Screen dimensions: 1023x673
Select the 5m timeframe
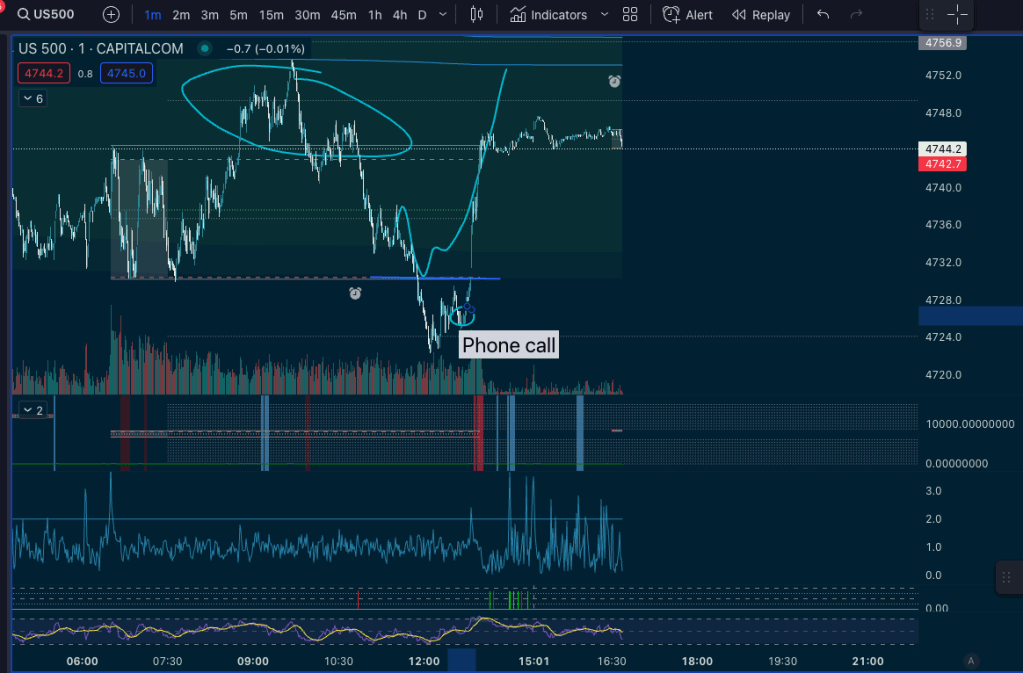click(x=238, y=15)
